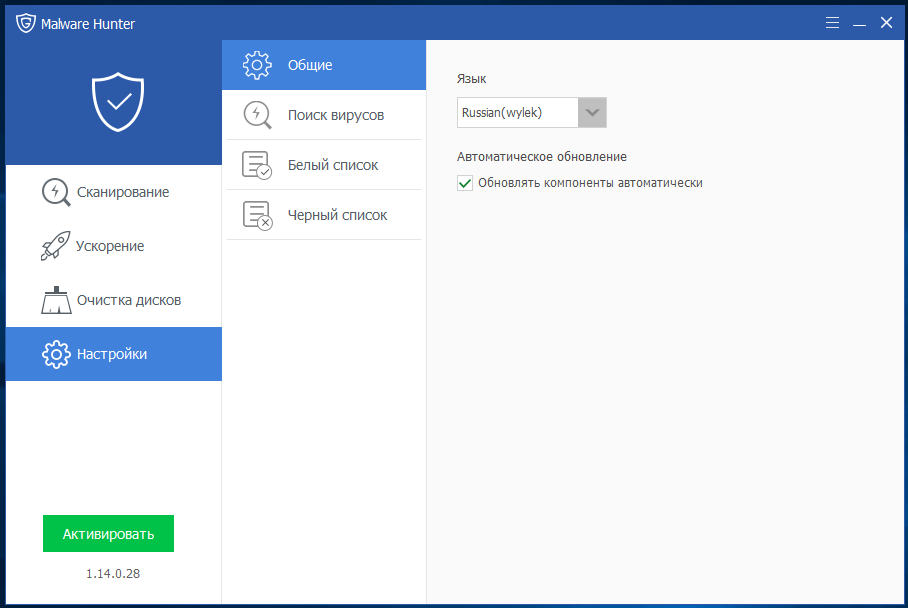This screenshot has width=908, height=608.
Task: Open the Сканирование section
Action: tap(114, 192)
